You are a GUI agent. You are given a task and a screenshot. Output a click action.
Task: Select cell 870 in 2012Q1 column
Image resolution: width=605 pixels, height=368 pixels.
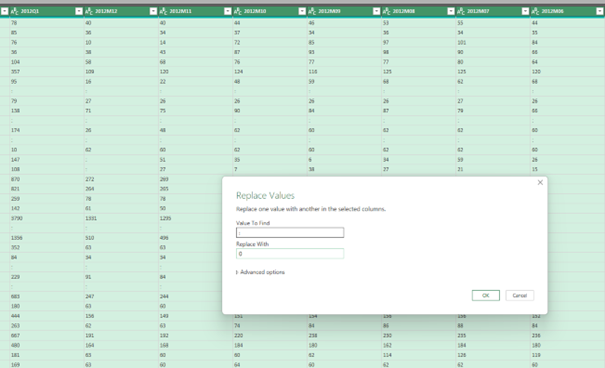point(47,179)
